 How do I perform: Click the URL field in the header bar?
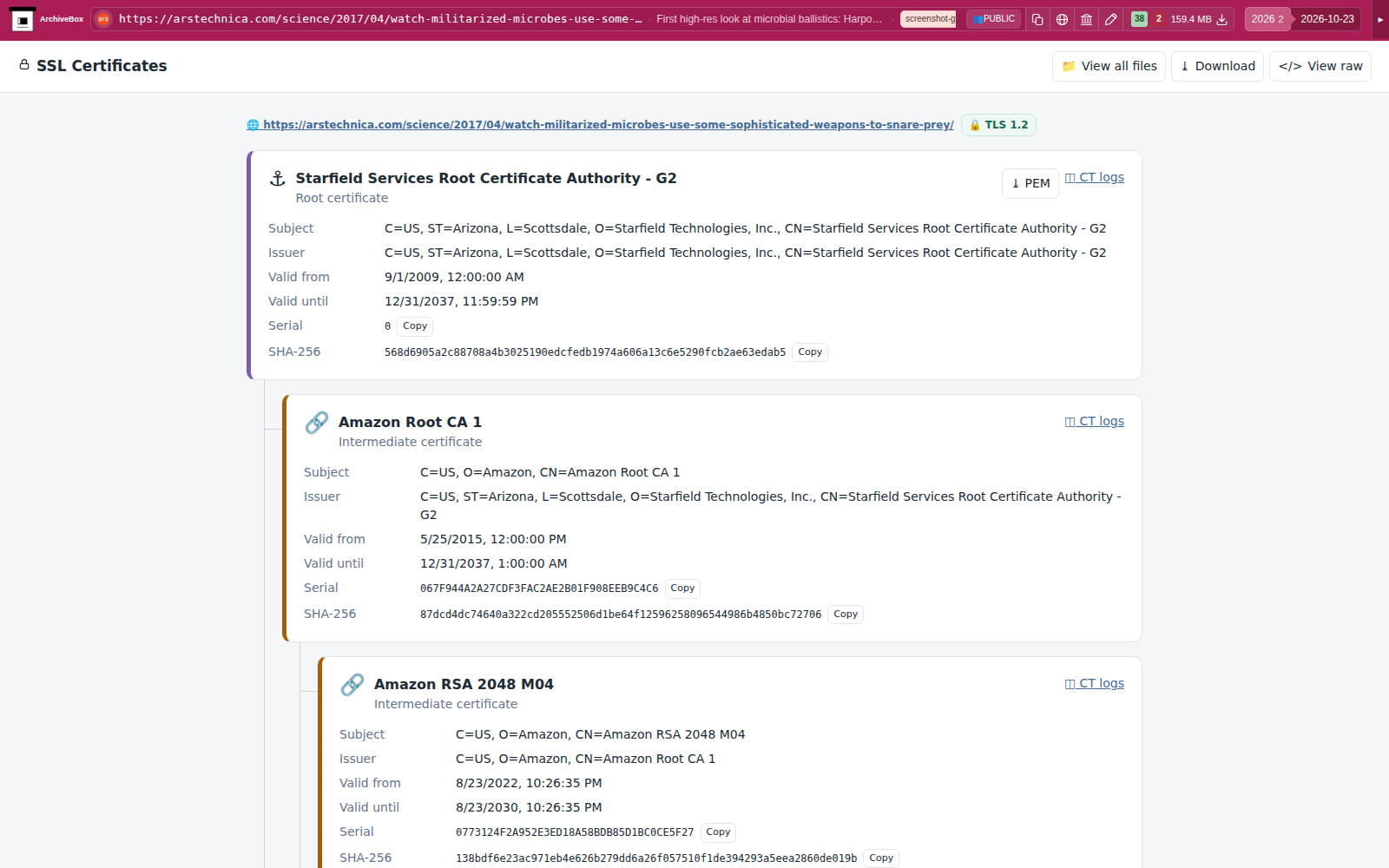click(x=380, y=19)
